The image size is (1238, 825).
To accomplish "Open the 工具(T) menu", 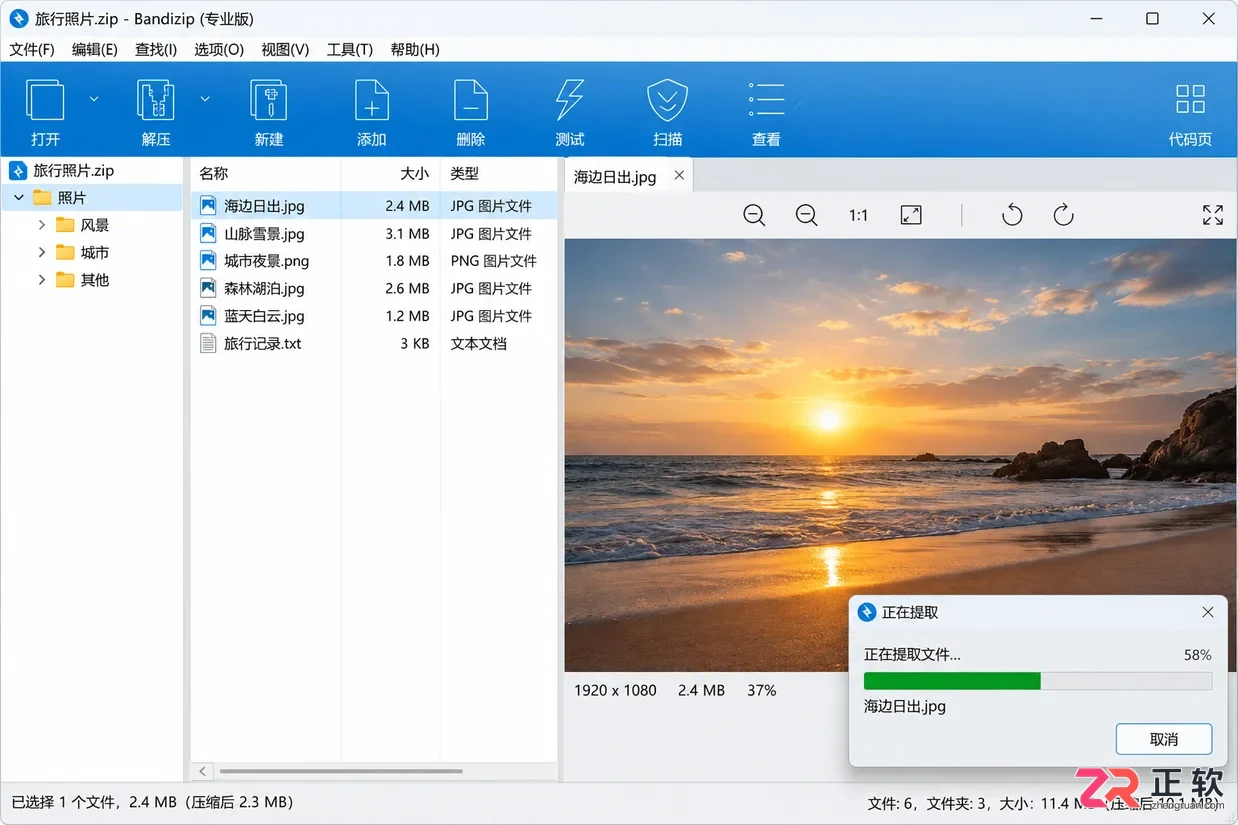I will 350,49.
